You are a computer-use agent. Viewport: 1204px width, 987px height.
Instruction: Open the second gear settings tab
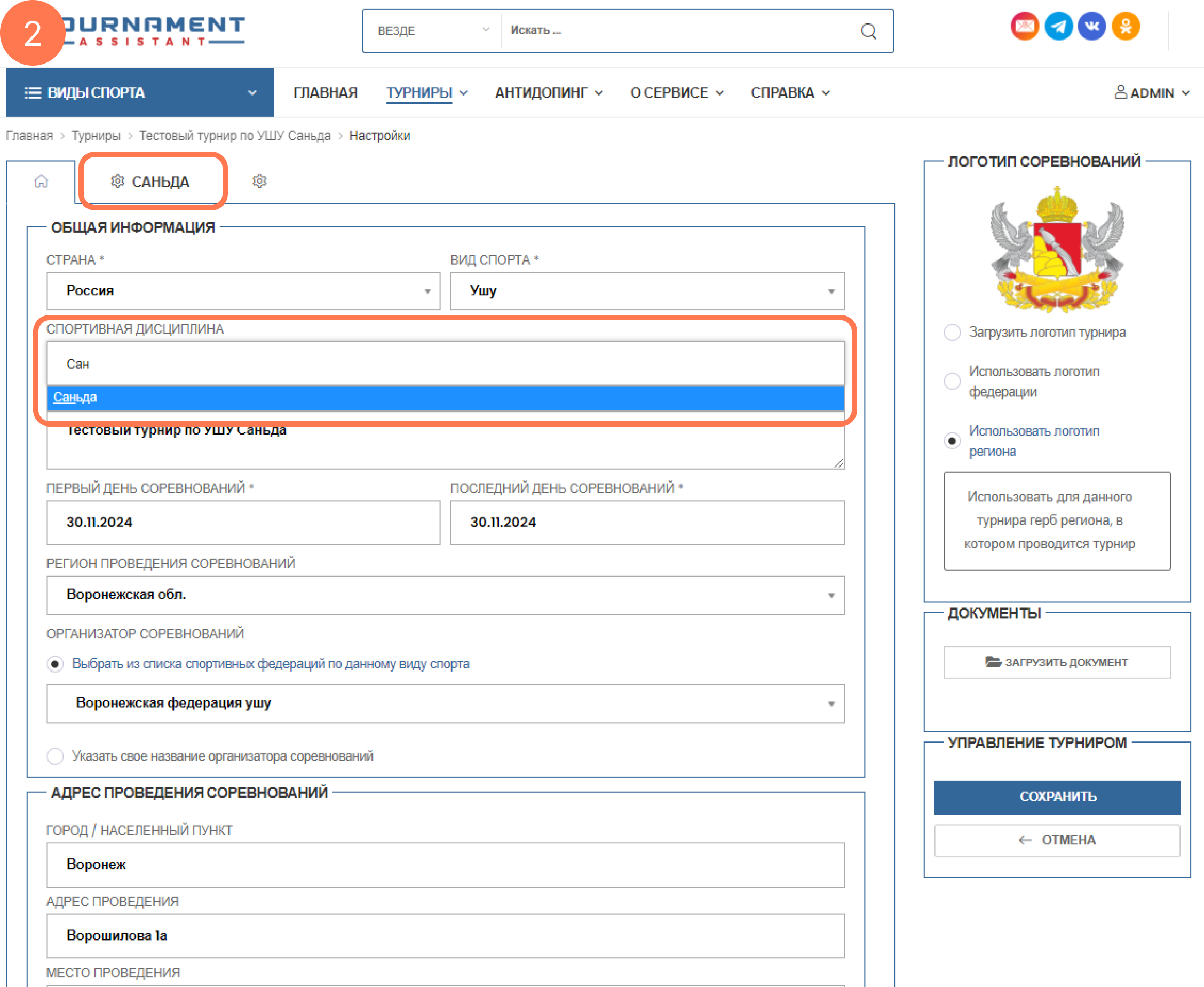click(259, 181)
